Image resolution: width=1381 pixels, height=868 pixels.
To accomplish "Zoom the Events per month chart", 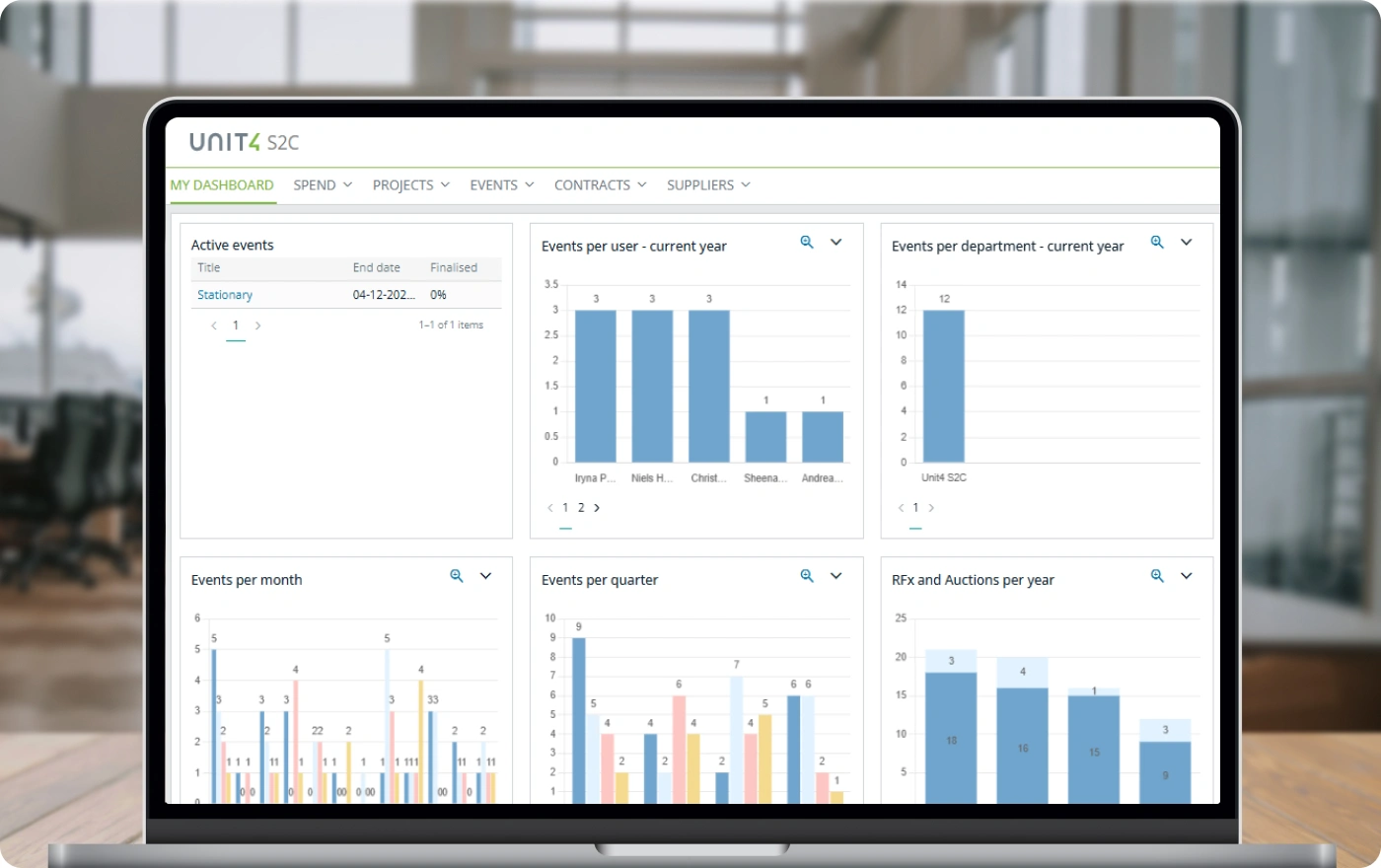I will click(x=457, y=576).
